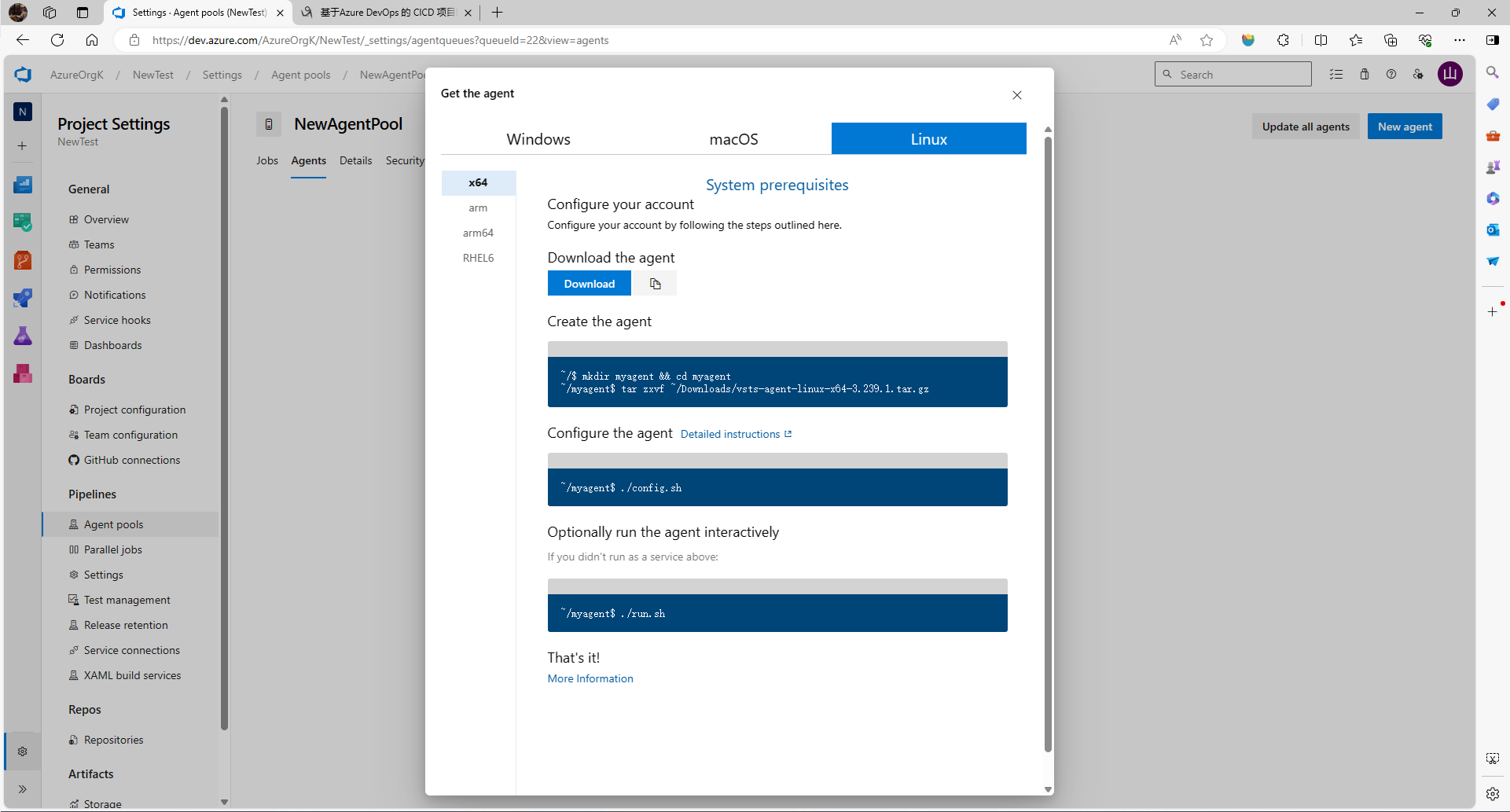Open Marketplace shopping bag icon
The width and height of the screenshot is (1510, 812).
(x=1365, y=75)
